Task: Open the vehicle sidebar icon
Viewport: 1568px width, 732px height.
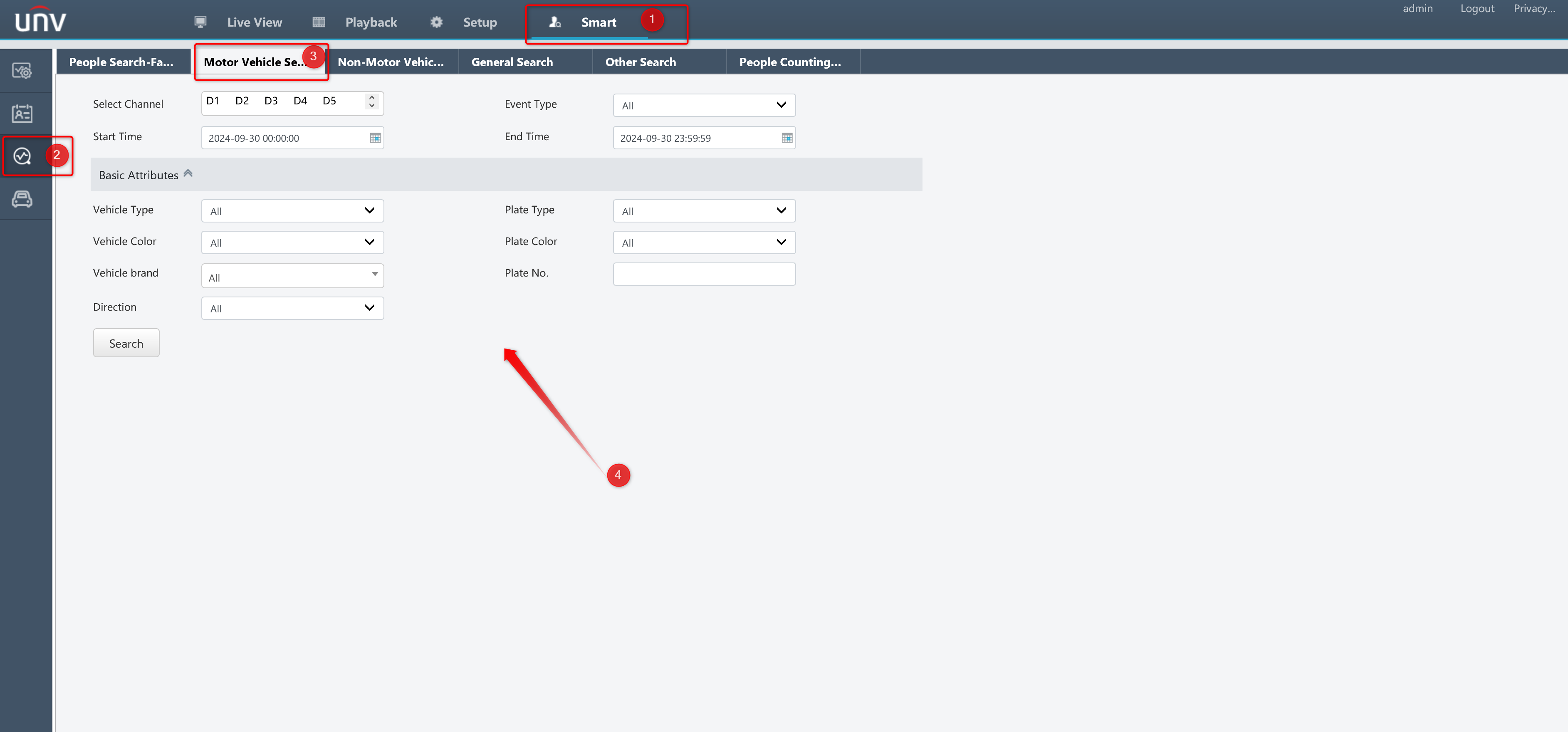Action: point(22,199)
